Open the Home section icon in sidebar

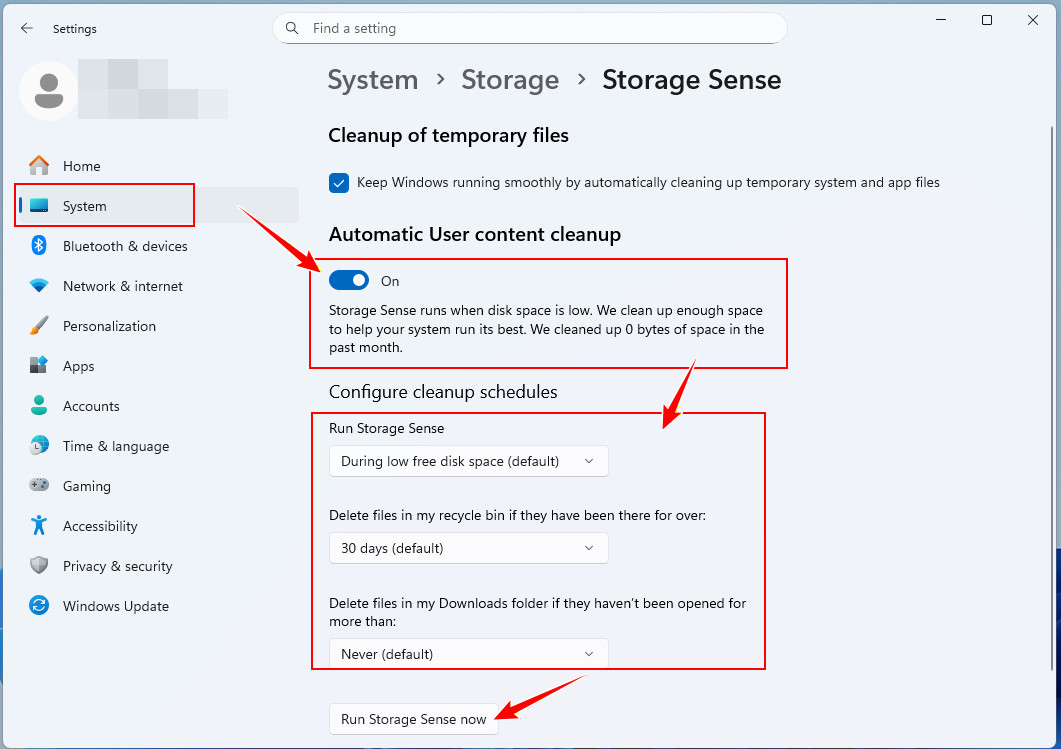(39, 165)
